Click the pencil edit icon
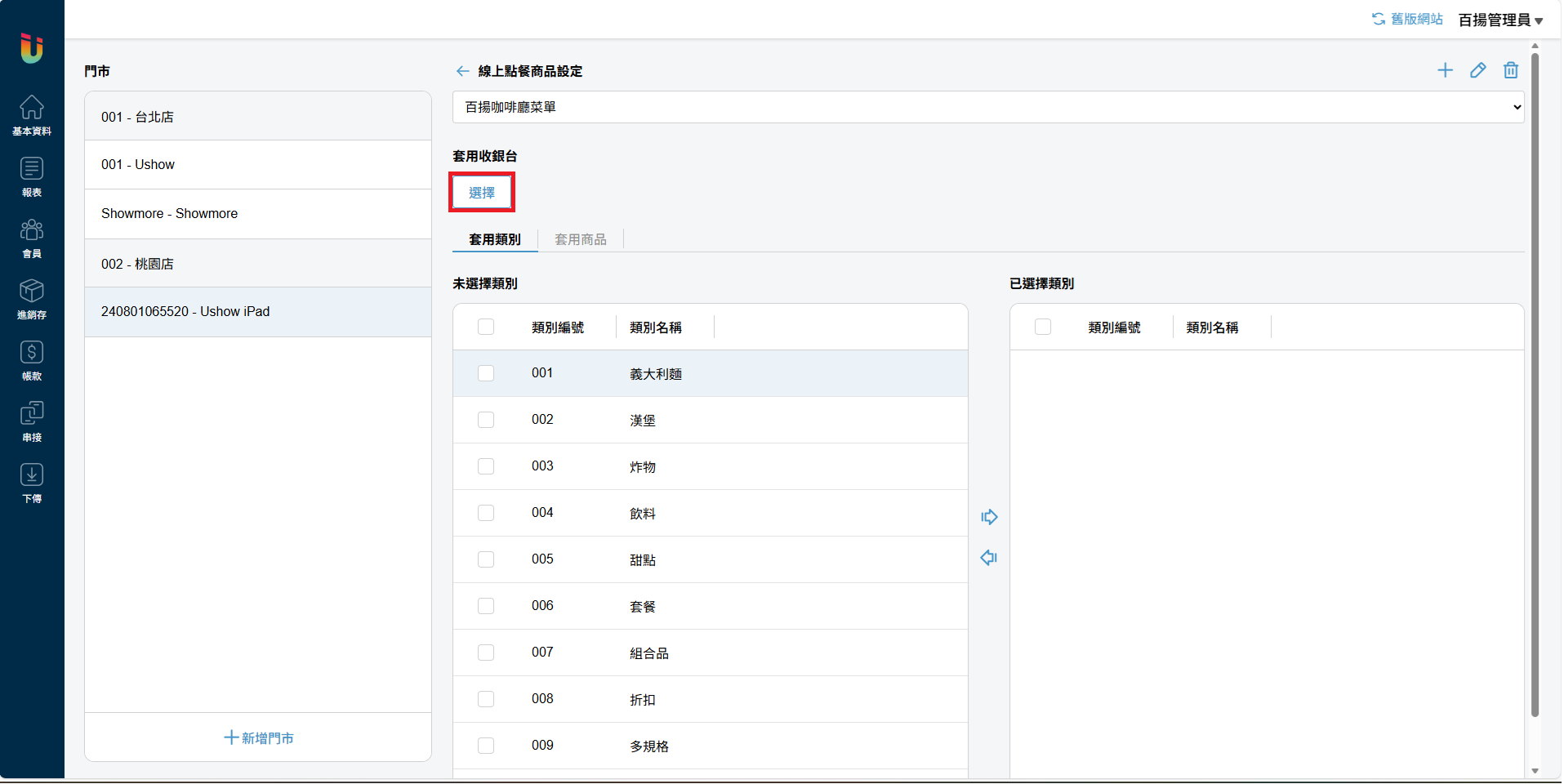1564x784 pixels. pos(1477,70)
